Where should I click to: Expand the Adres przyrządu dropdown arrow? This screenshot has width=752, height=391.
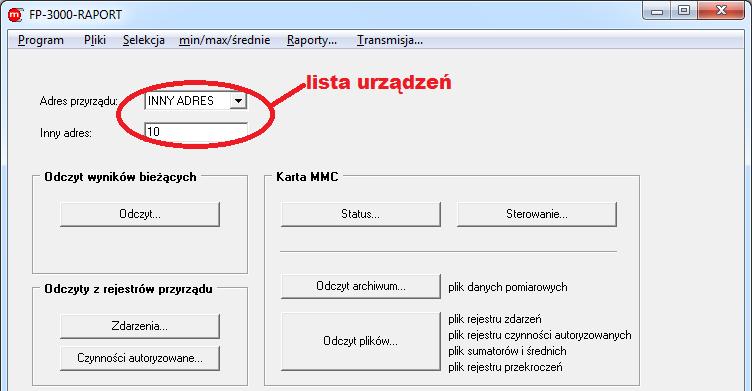(x=238, y=101)
